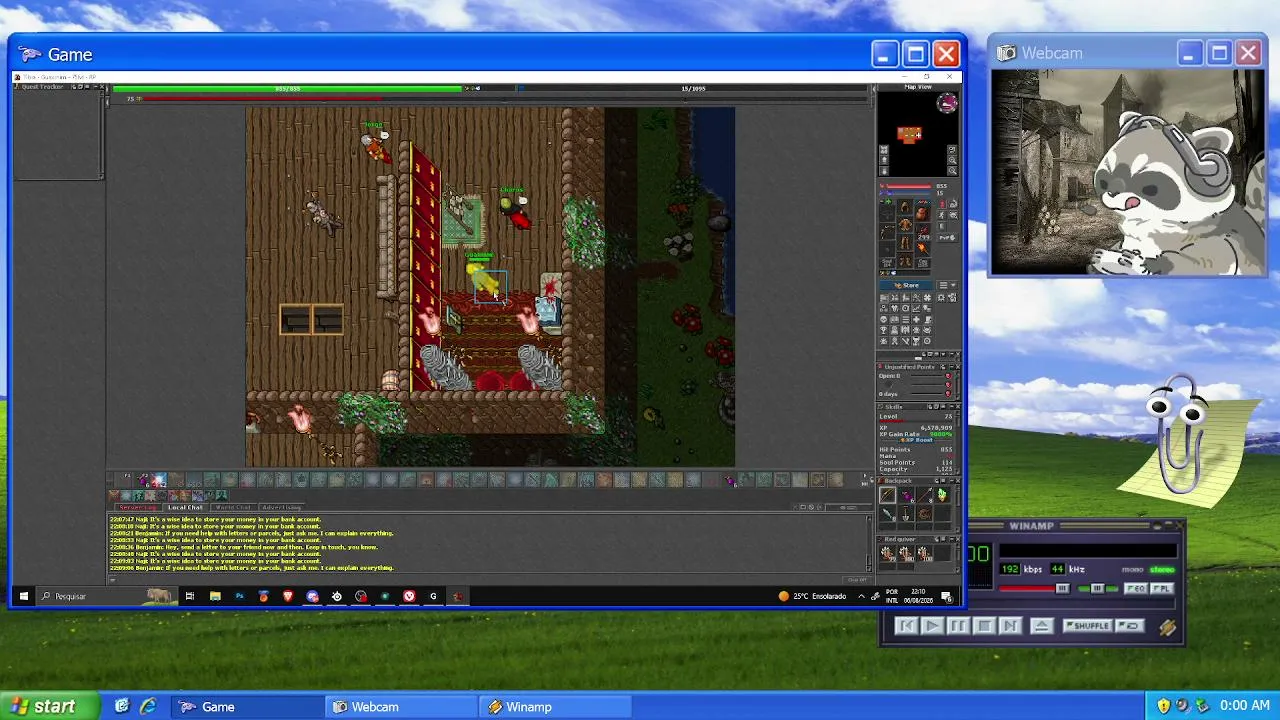
Task: Click the Pesquisar search box in the game taskbar
Action: pyautogui.click(x=108, y=596)
